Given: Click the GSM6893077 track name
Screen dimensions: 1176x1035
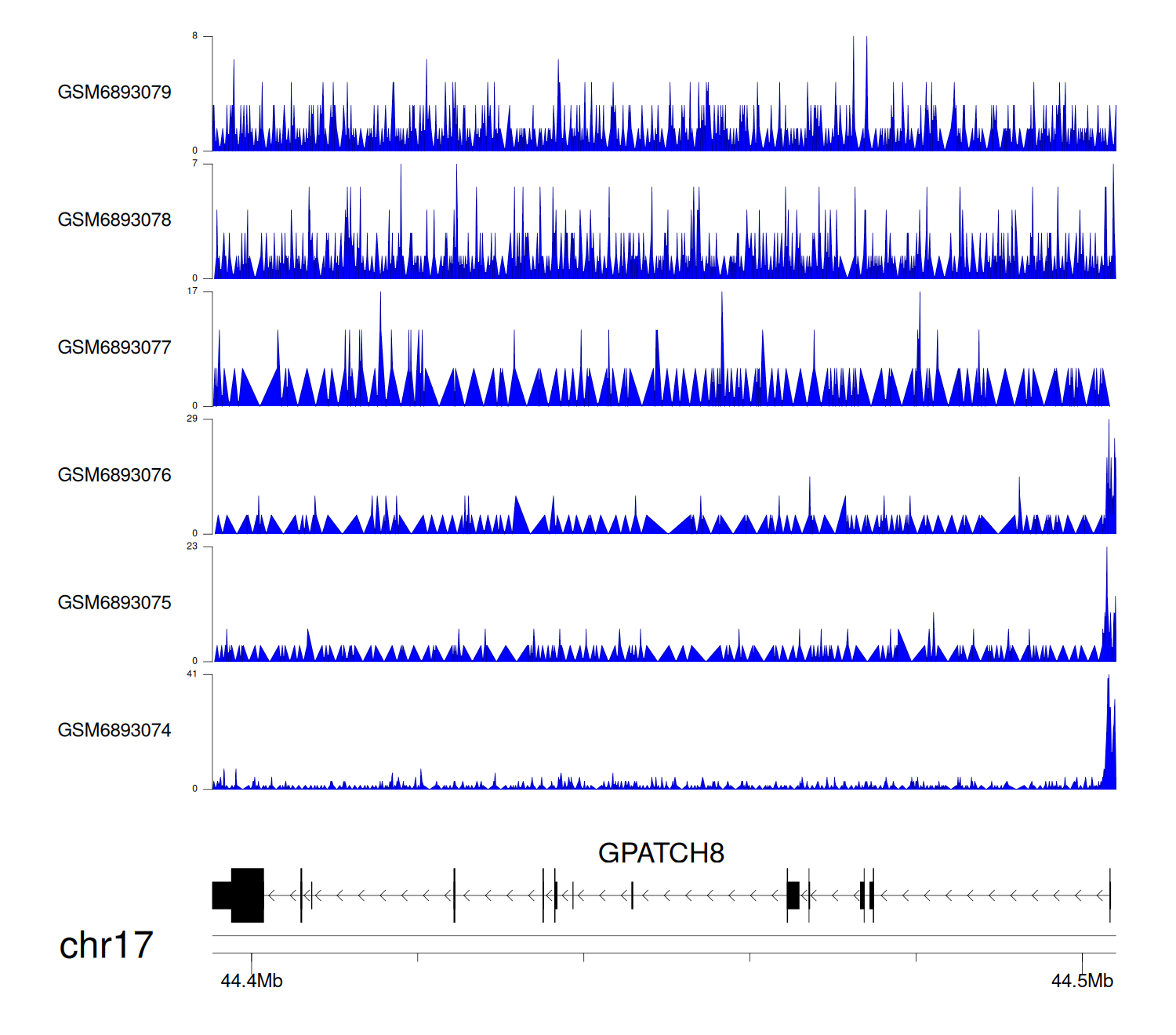Looking at the screenshot, I should click(114, 348).
